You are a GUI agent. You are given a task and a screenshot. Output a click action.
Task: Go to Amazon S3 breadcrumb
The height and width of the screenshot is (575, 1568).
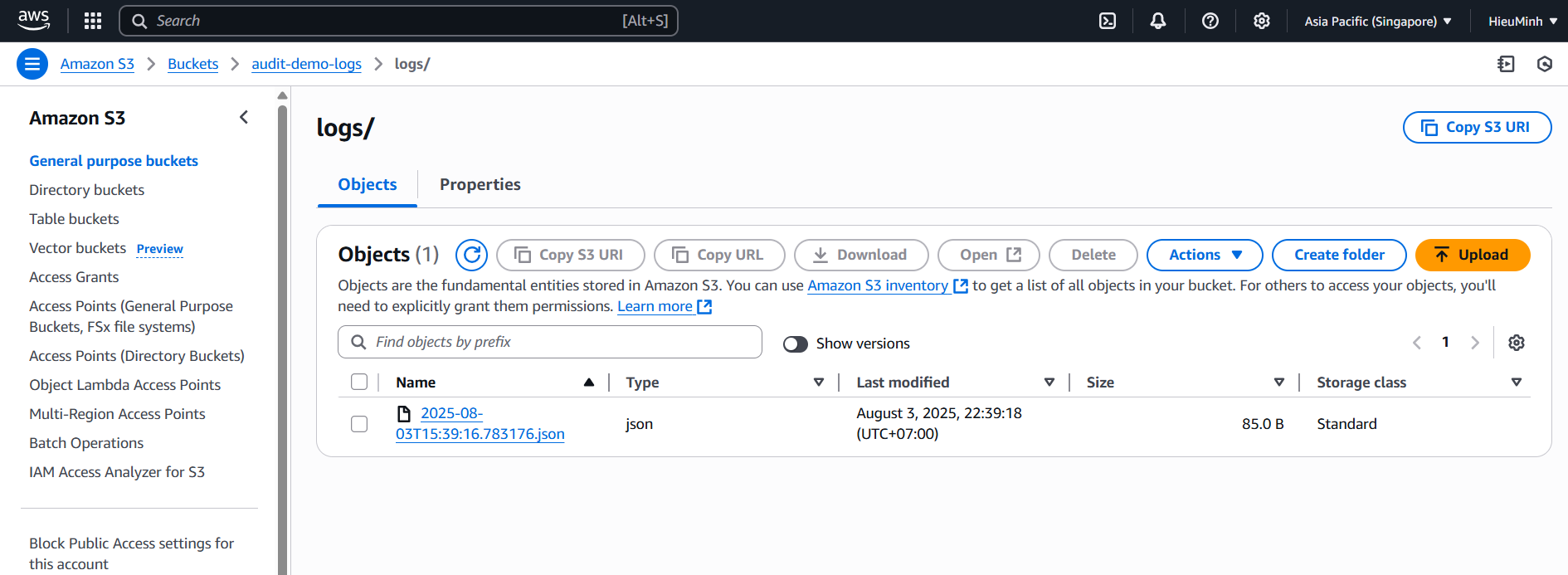(97, 64)
